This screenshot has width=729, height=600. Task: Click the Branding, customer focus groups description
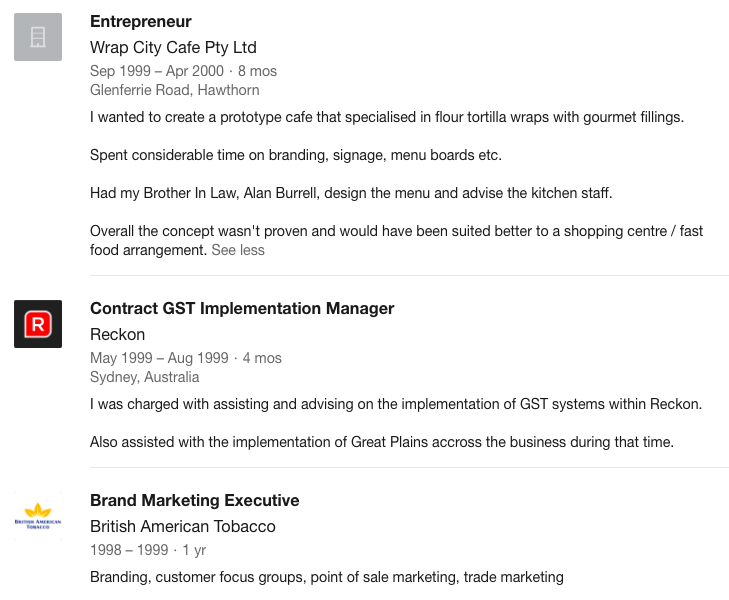coord(327,577)
